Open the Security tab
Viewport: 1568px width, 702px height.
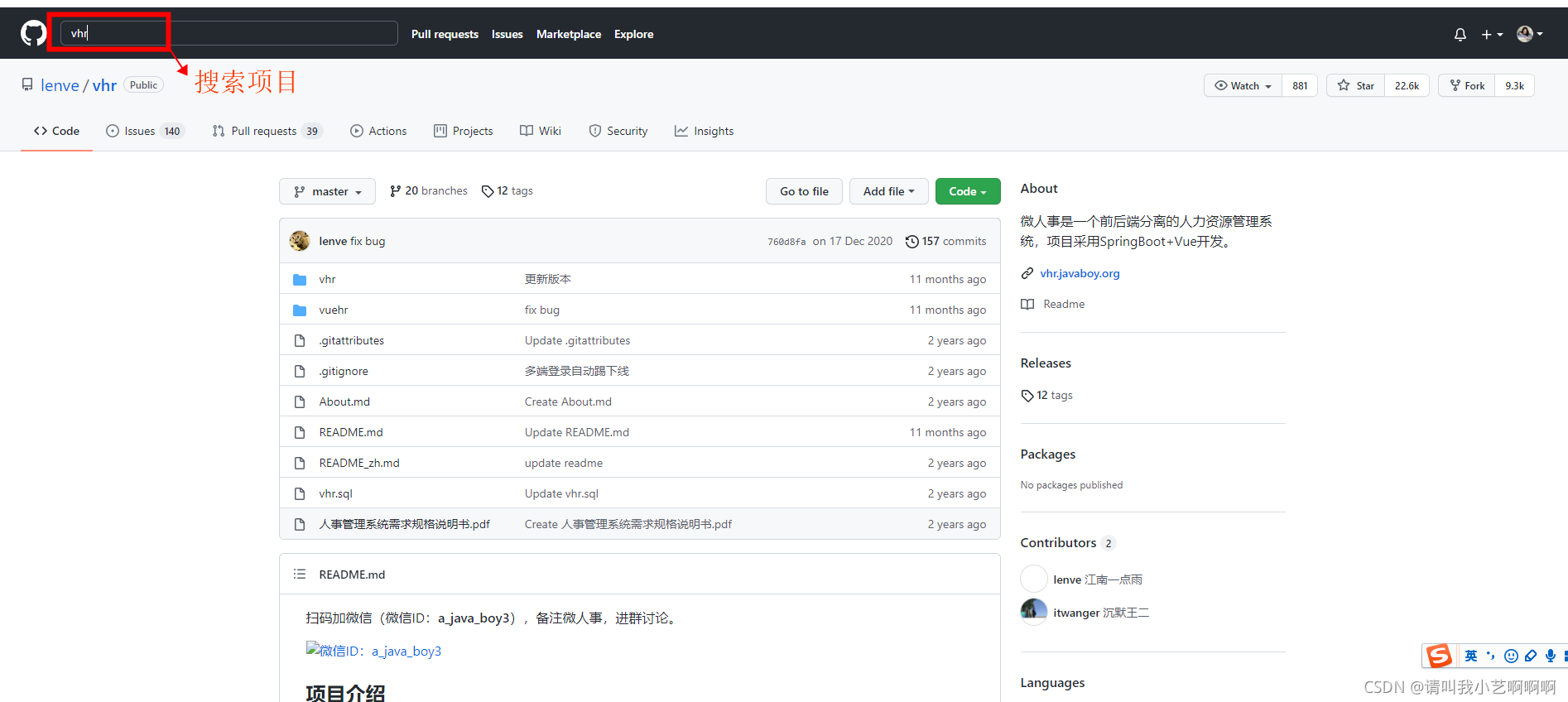coord(618,131)
